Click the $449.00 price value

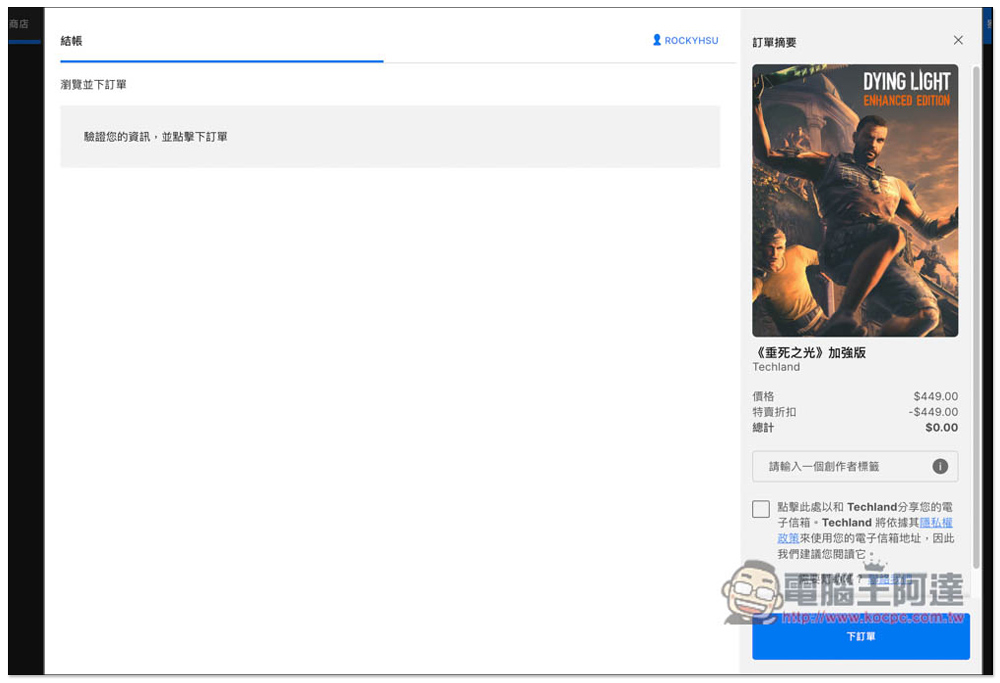(936, 396)
